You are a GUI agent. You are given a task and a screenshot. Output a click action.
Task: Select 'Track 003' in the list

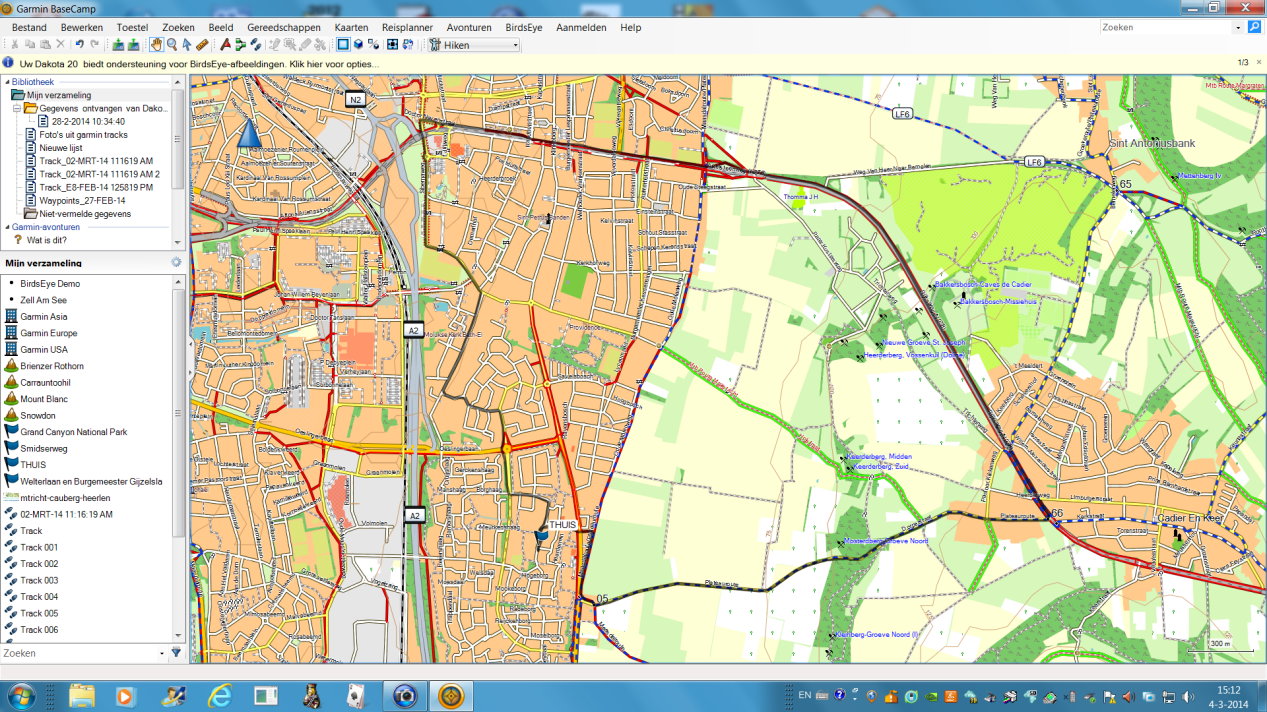pos(39,580)
